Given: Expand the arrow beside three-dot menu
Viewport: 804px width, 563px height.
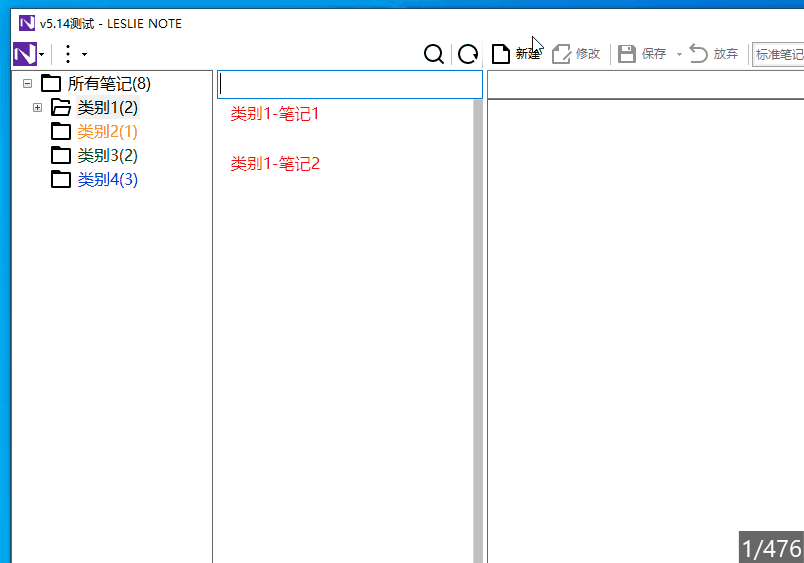Looking at the screenshot, I should tap(85, 54).
